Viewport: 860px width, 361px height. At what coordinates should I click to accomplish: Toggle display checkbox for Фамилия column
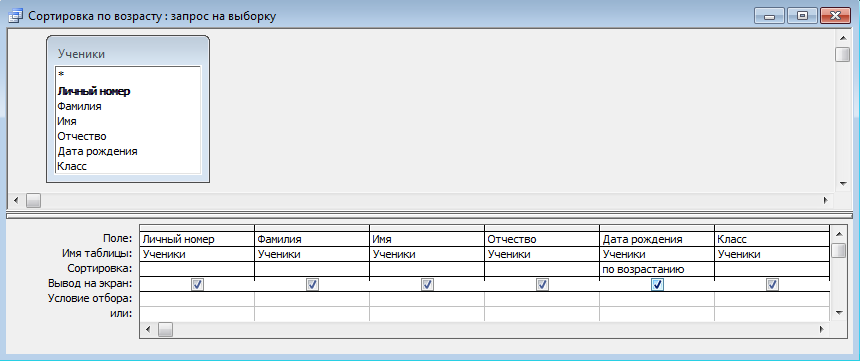(313, 285)
